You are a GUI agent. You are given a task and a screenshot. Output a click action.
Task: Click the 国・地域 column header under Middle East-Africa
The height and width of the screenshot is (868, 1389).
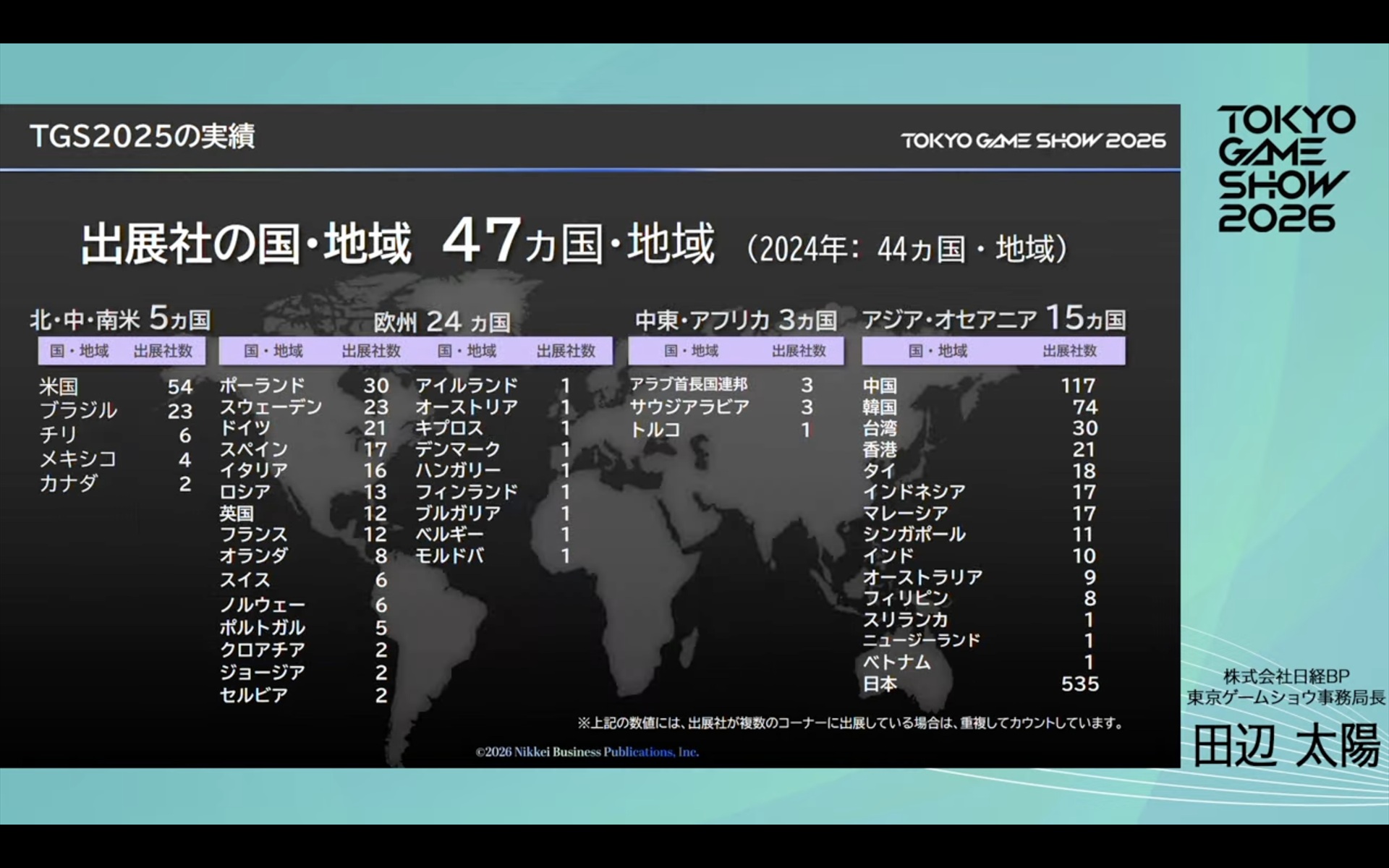pos(691,351)
